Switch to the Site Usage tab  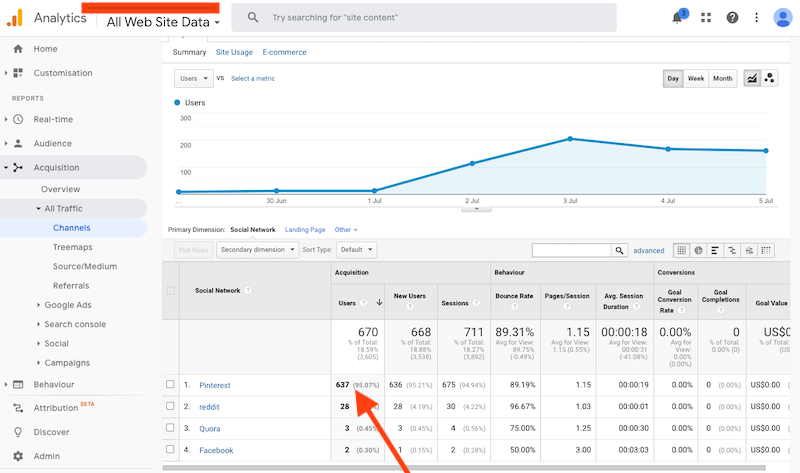[234, 52]
